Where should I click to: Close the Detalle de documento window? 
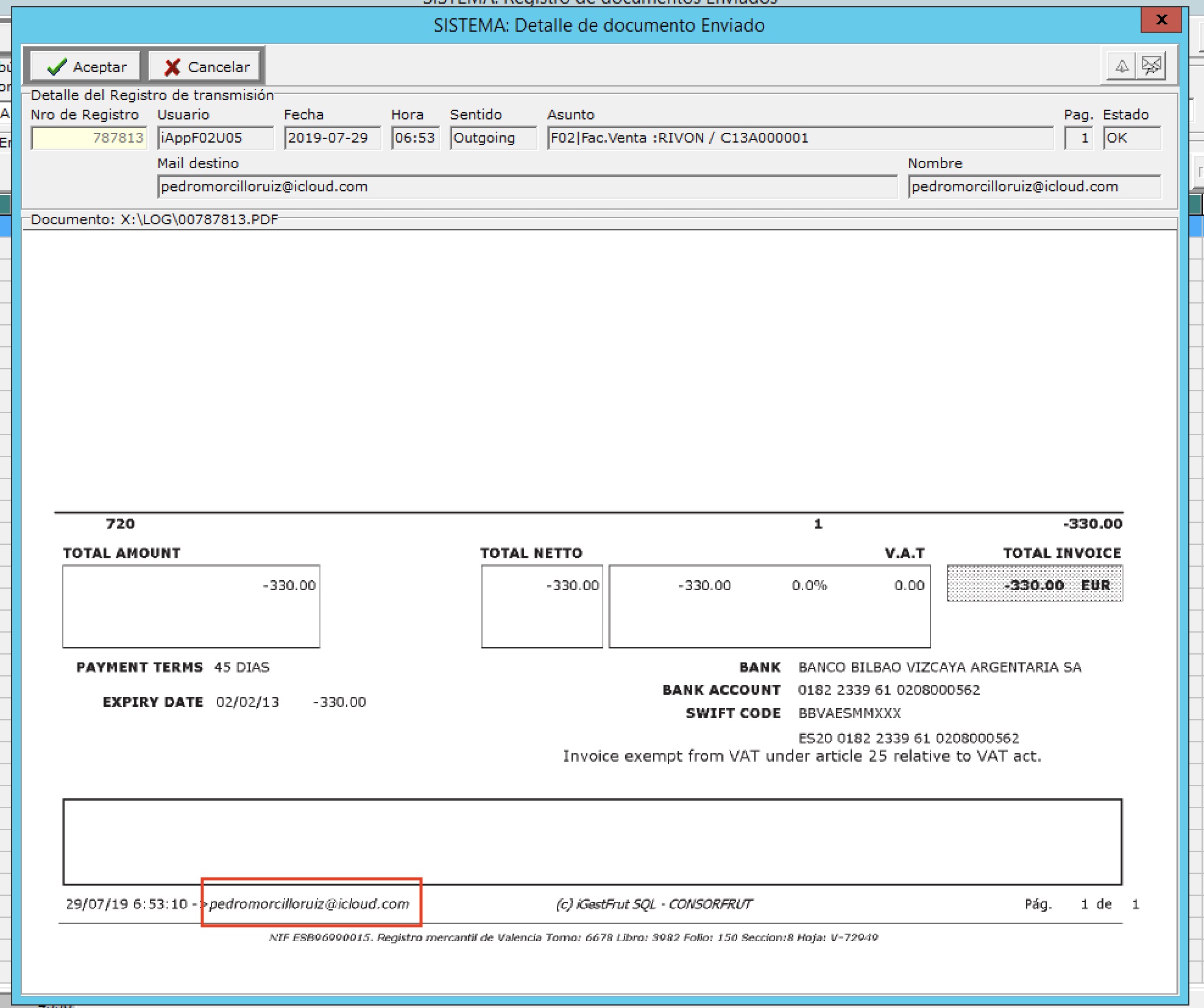click(x=1161, y=20)
